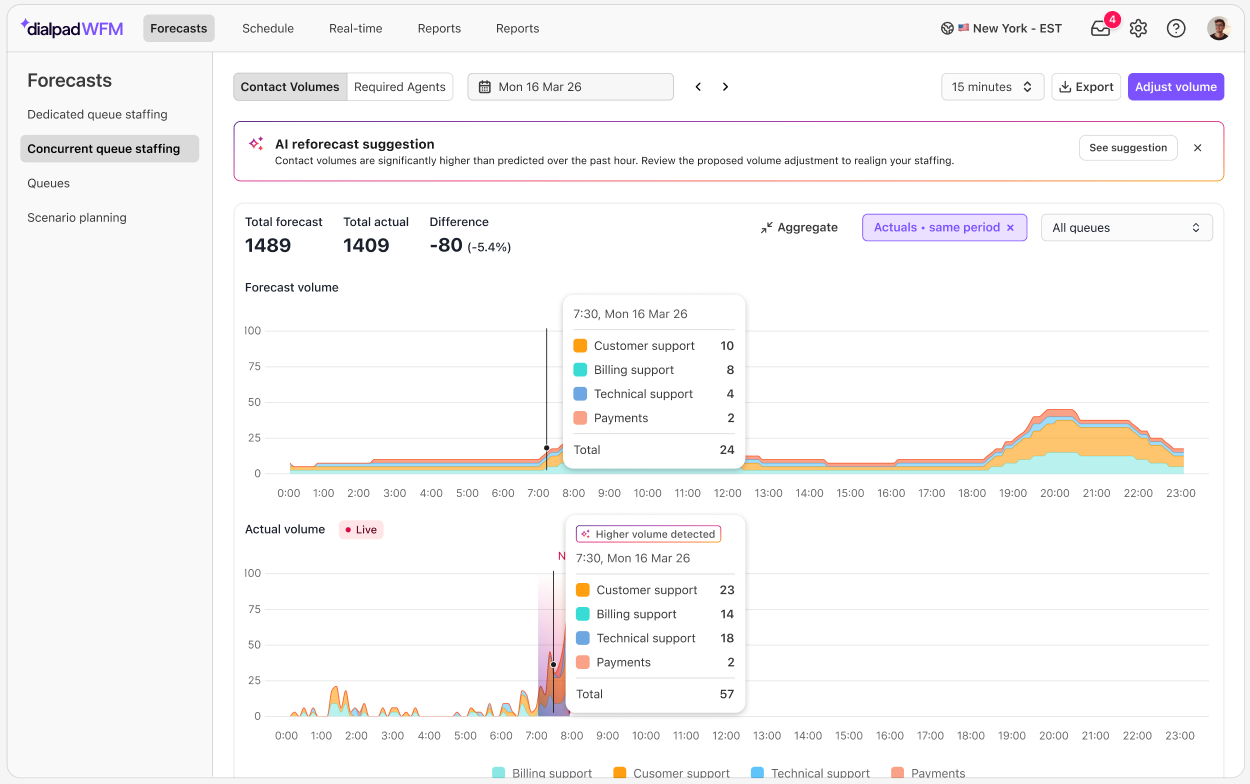Open the Real-time tab
1250x784 pixels.
[x=356, y=28]
